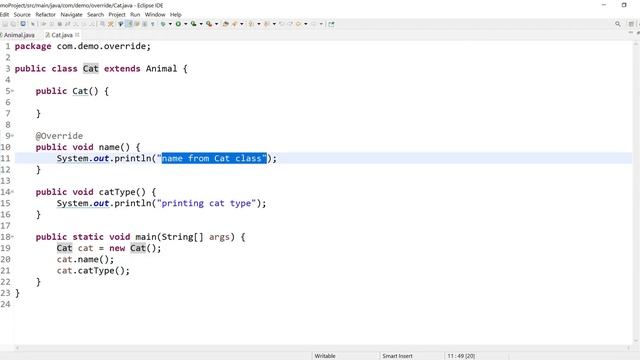
Task: Toggle Block Selection mode button
Action: point(144,24)
